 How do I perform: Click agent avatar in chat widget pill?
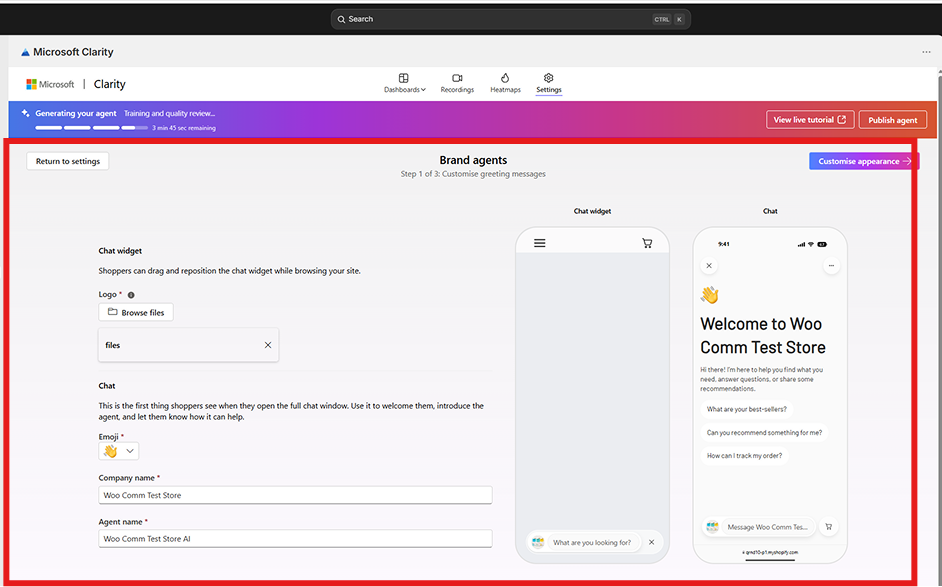538,542
